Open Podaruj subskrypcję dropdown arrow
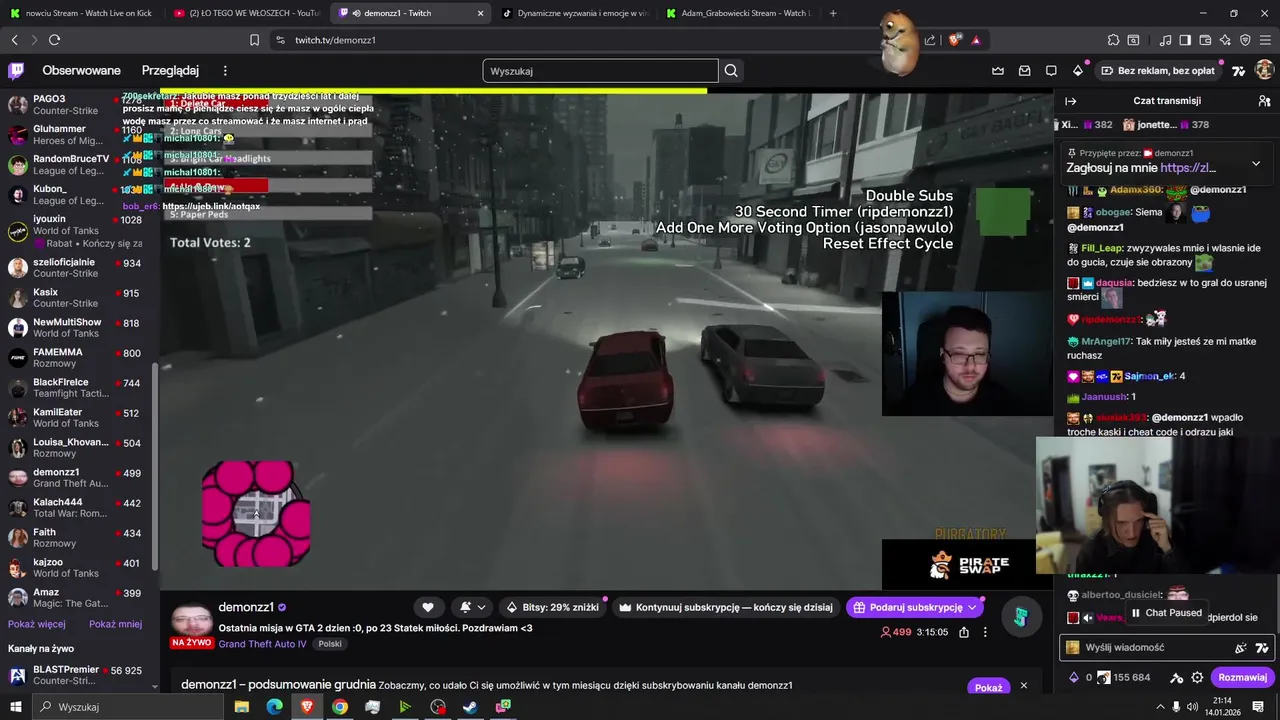Viewport: 1280px width, 720px height. point(972,607)
